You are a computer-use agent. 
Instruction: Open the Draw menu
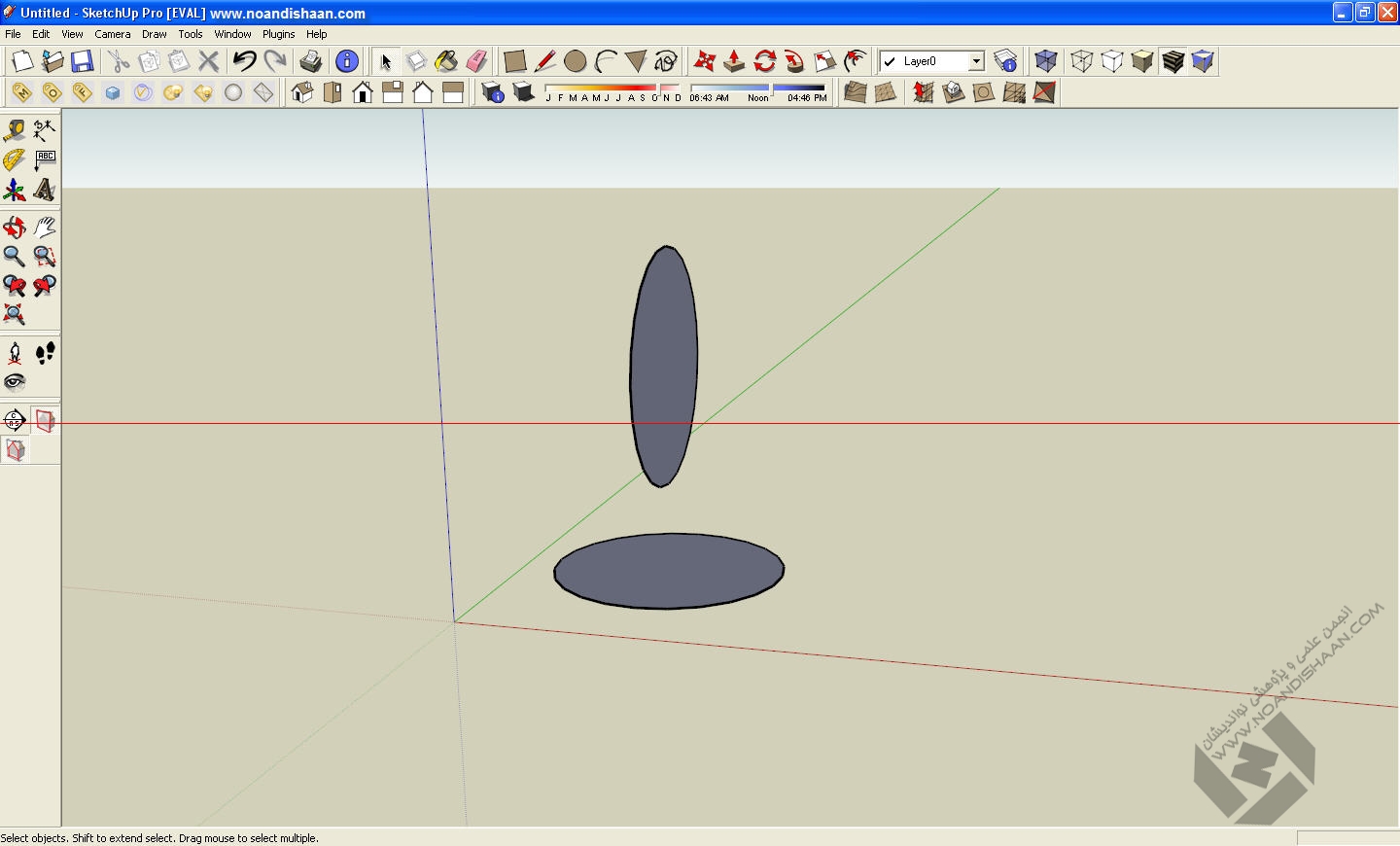pyautogui.click(x=154, y=34)
